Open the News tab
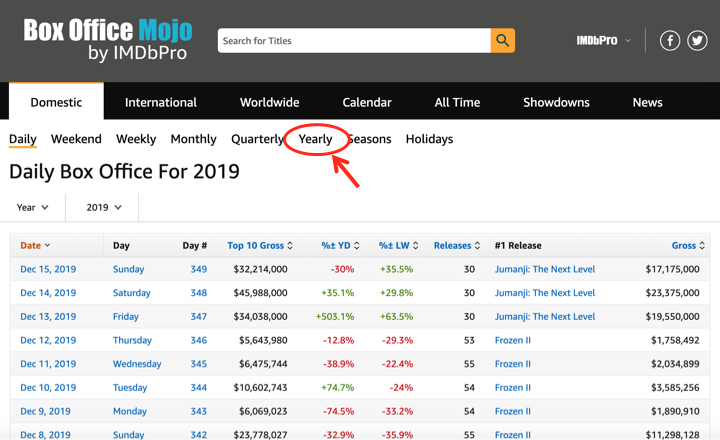This screenshot has width=720, height=440. click(x=647, y=102)
